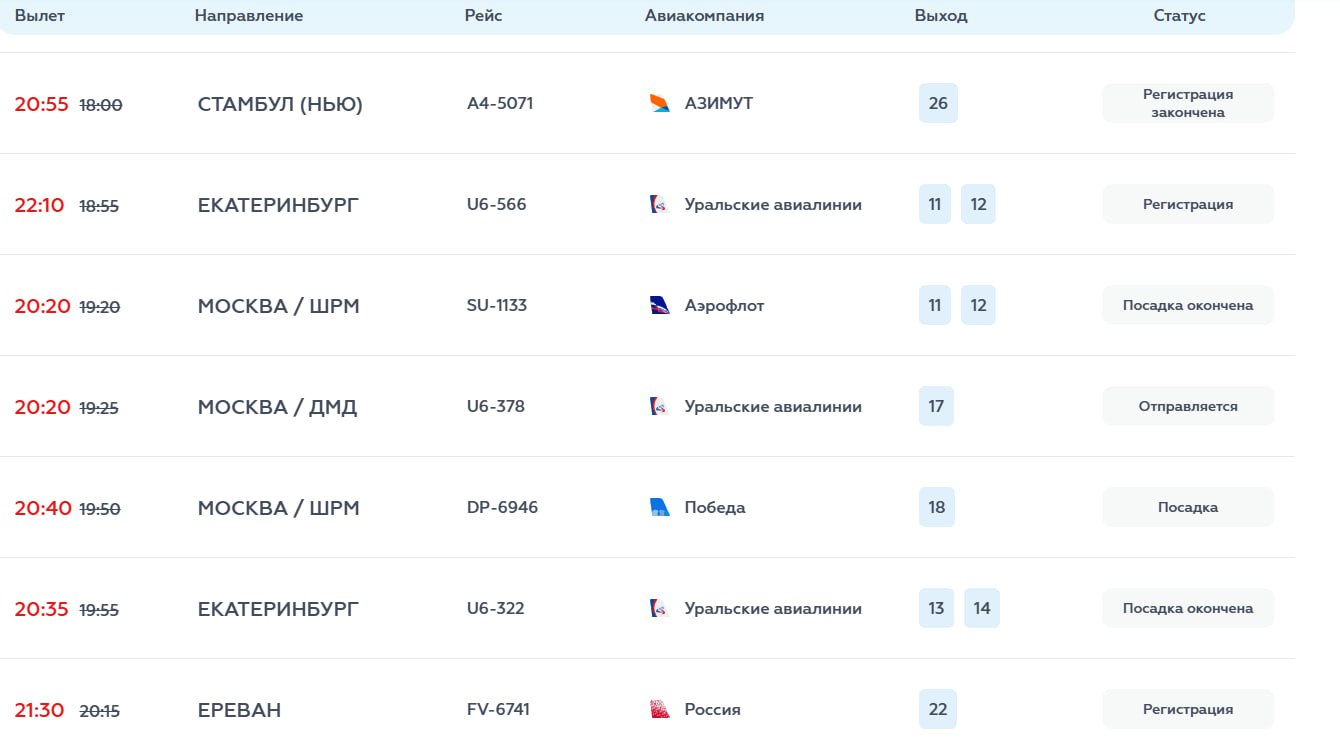Click flight number FV-6741
This screenshot has width=1340, height=747.
point(498,709)
